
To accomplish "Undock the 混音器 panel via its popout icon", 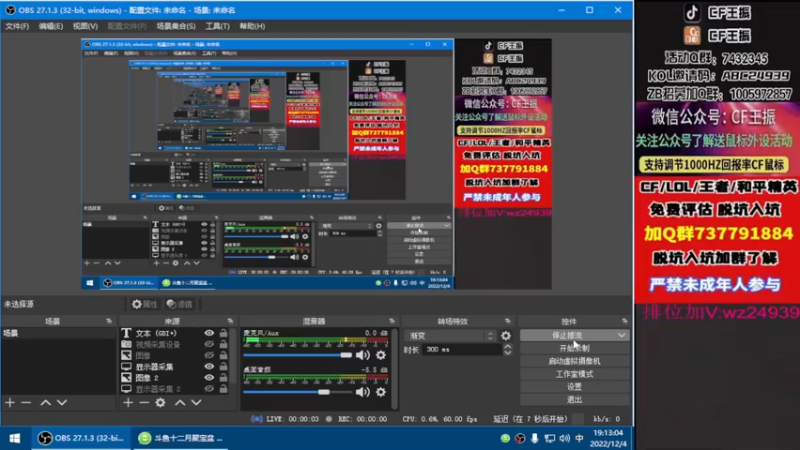I will point(392,321).
